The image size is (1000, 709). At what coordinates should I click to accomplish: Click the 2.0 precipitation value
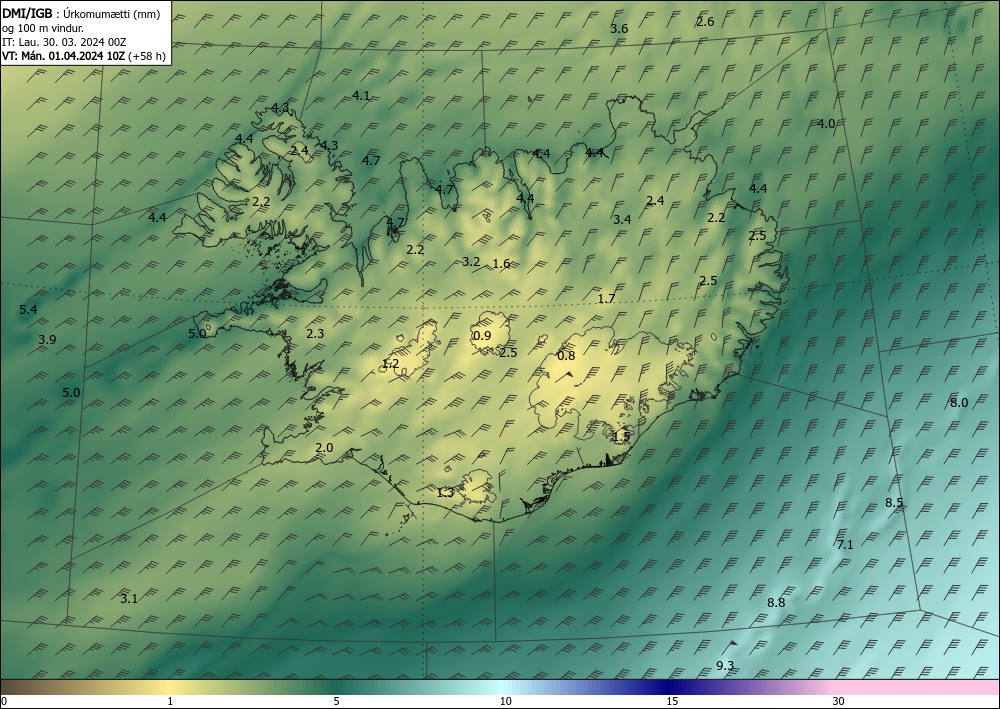tap(324, 448)
